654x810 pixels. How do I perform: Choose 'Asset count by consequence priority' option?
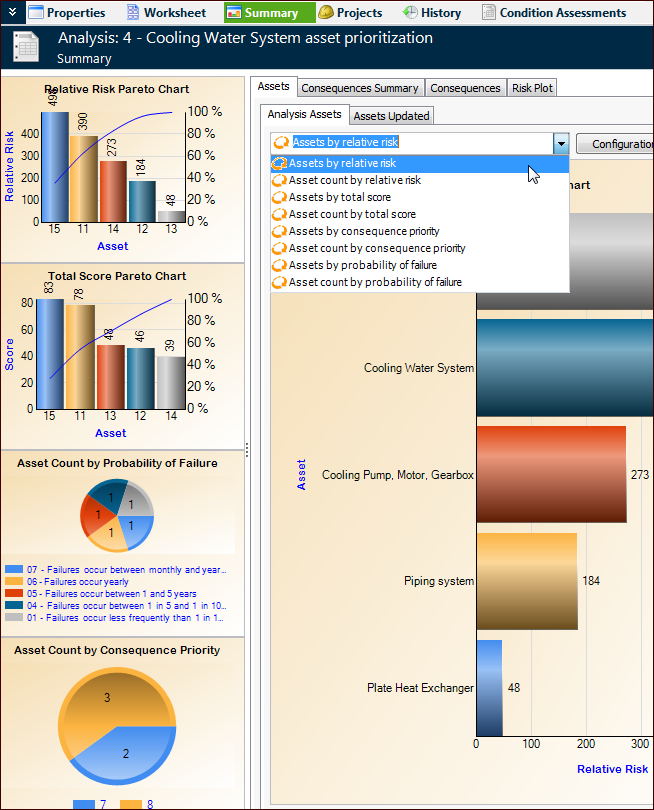tap(420, 248)
